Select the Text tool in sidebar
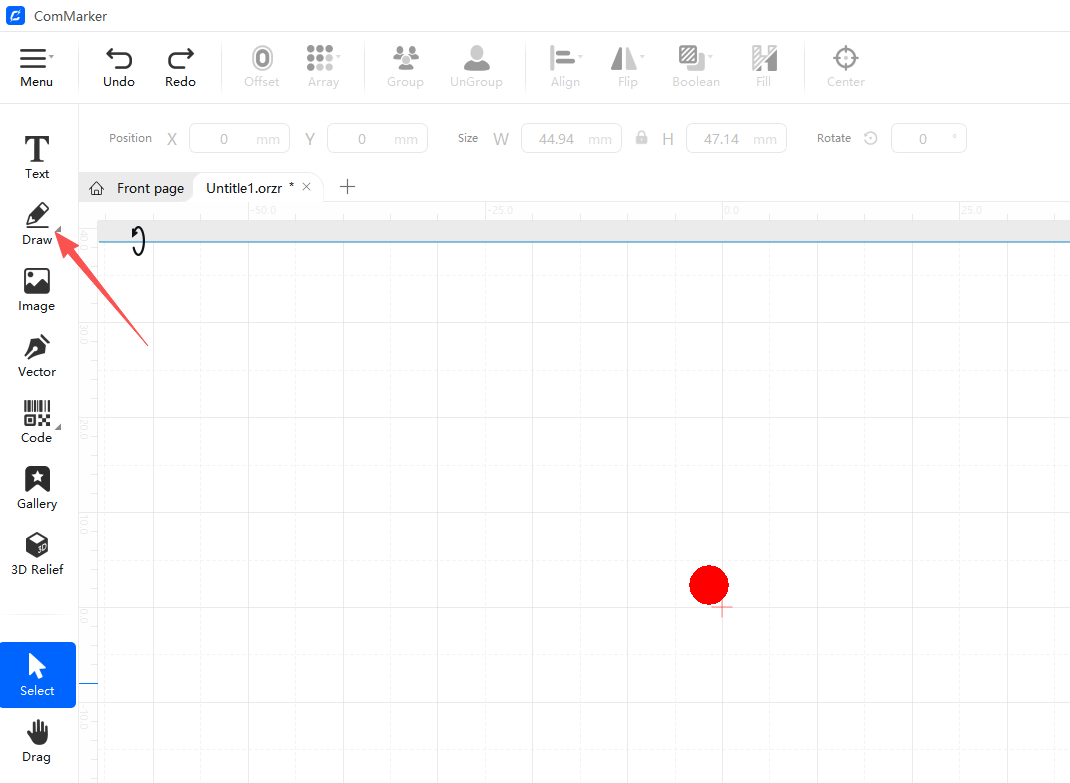The width and height of the screenshot is (1070, 783). click(37, 158)
